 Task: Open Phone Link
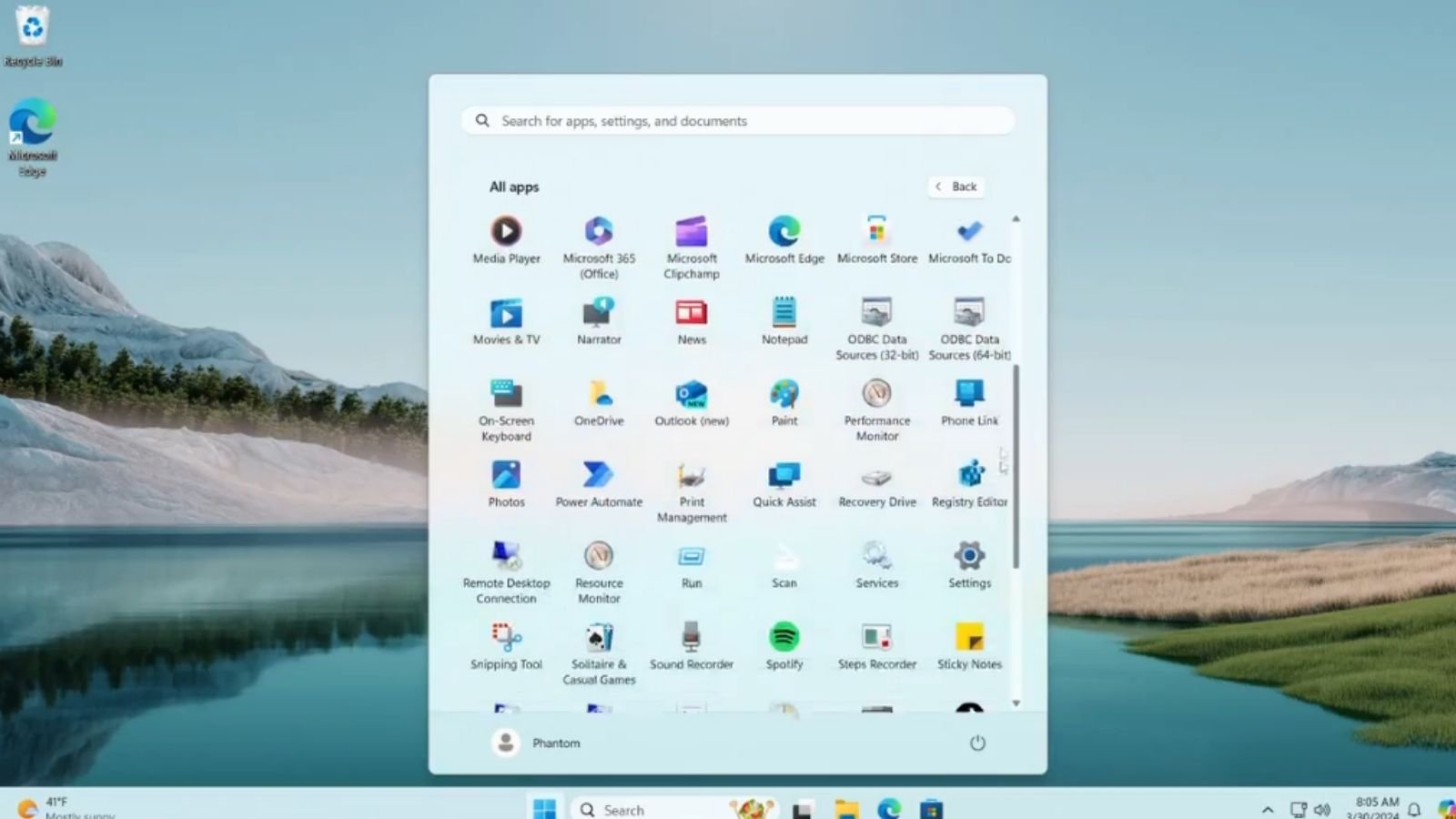point(969,402)
